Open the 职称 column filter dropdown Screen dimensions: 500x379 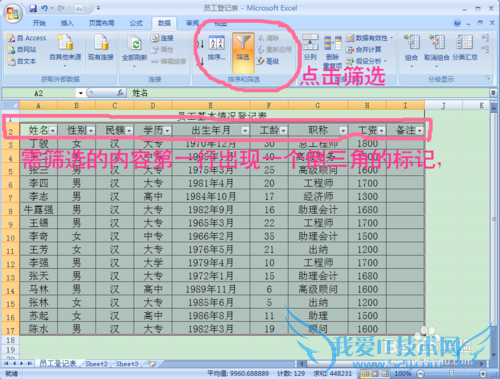tap(343, 131)
